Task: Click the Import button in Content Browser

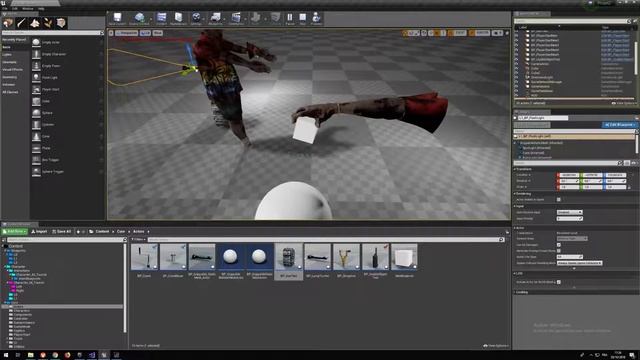Action: [x=40, y=231]
